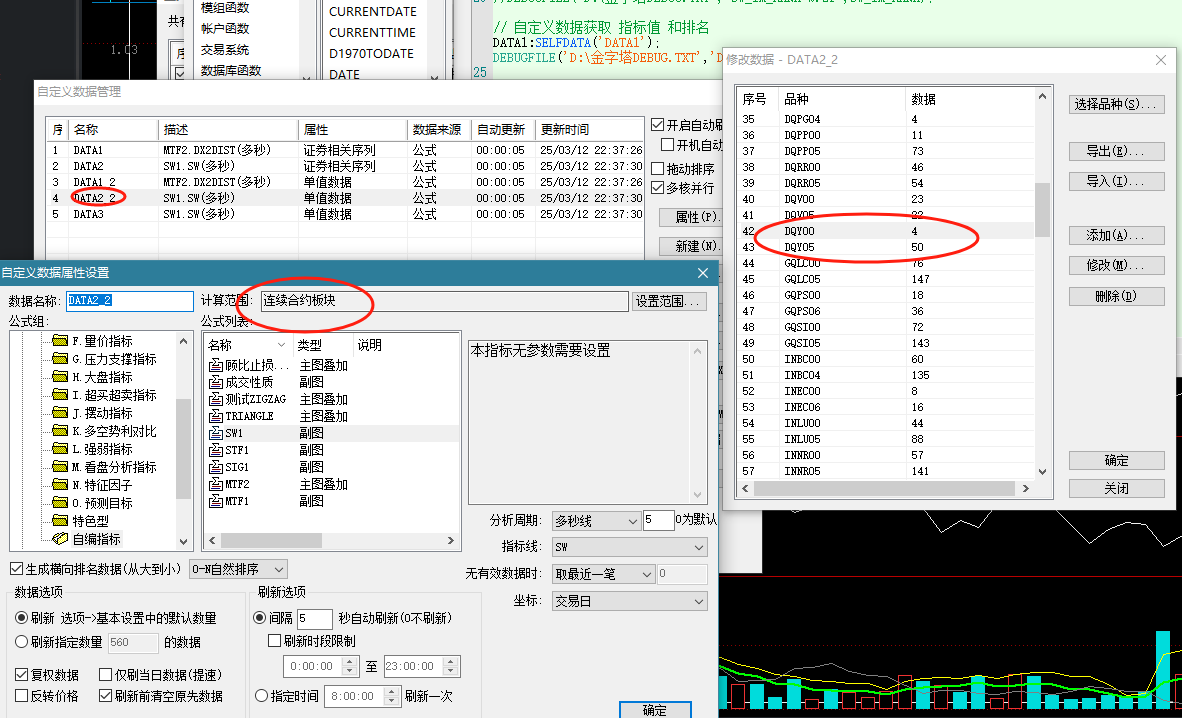Click 导出(E) button
Viewport: 1182px width, 718px height.
1116,151
